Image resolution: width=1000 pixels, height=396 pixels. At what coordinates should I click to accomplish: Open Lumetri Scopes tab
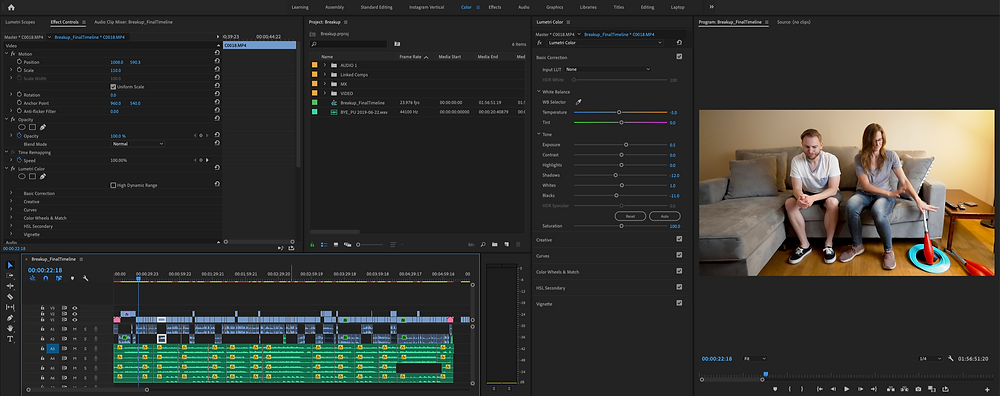point(20,22)
